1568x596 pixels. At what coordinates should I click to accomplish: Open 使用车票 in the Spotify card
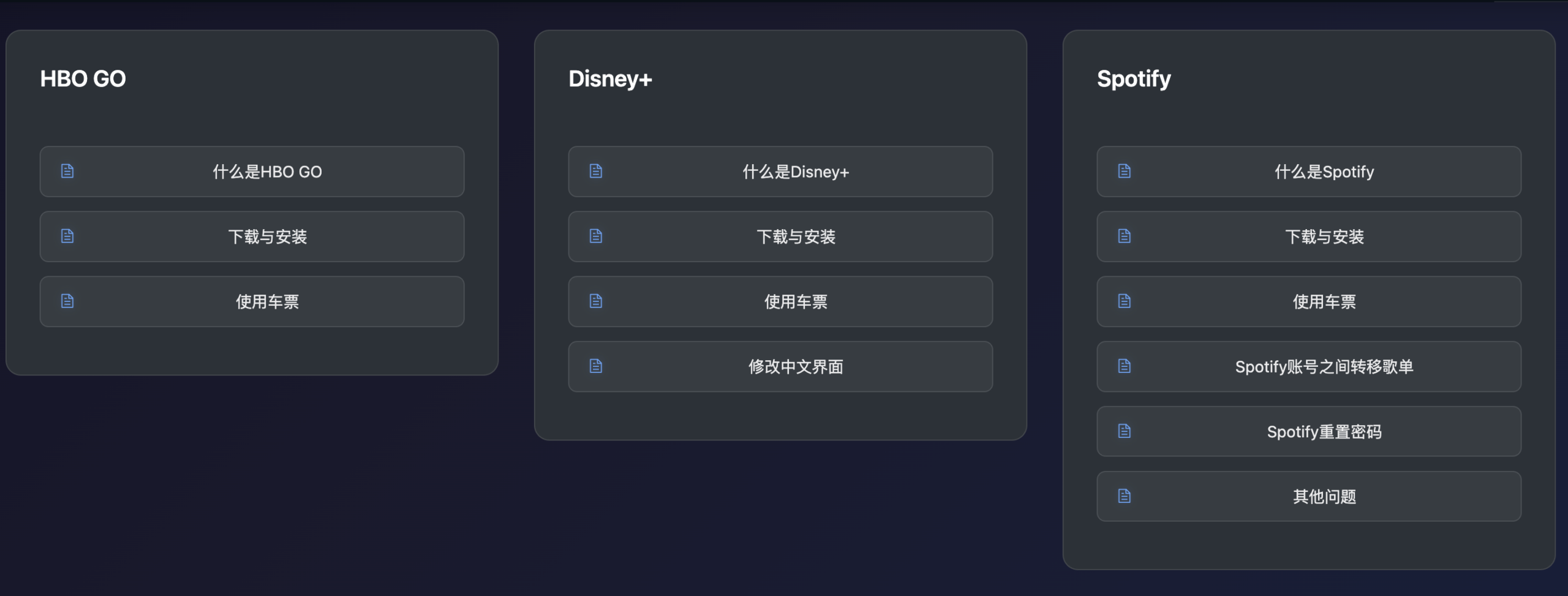pyautogui.click(x=1323, y=301)
